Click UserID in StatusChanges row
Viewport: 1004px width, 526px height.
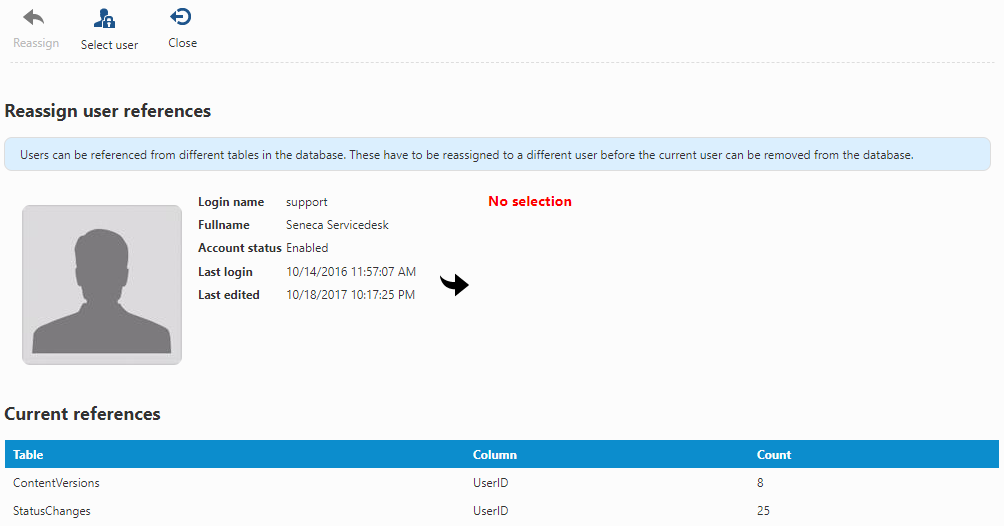tap(490, 511)
